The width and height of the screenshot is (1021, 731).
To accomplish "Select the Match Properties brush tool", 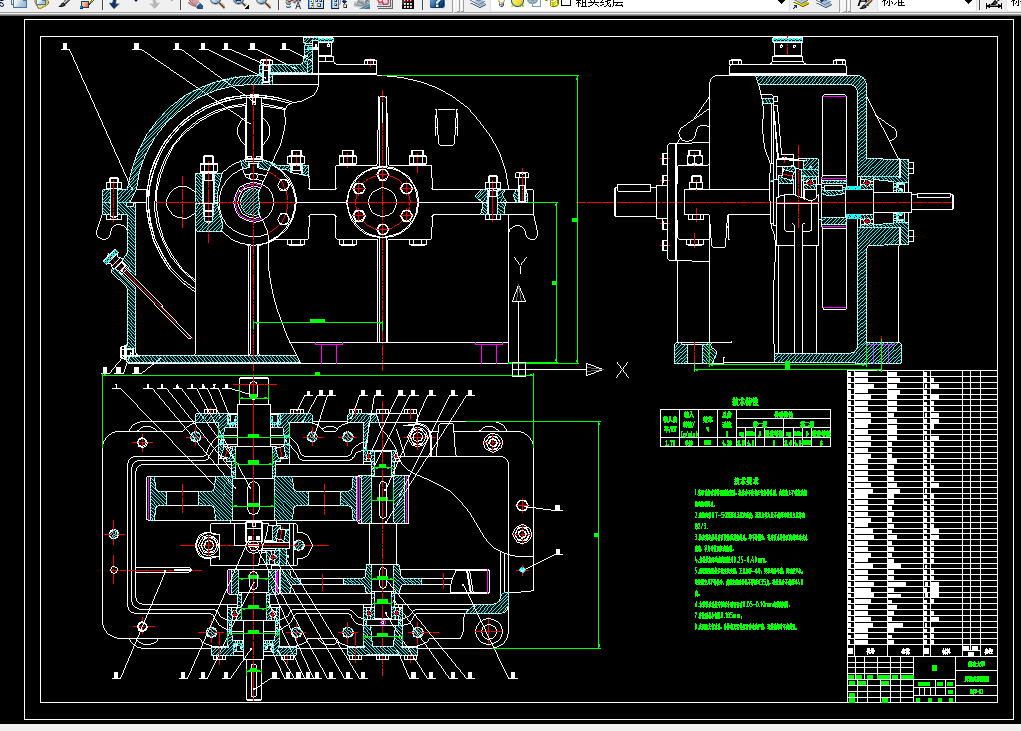I will pyautogui.click(x=64, y=4).
